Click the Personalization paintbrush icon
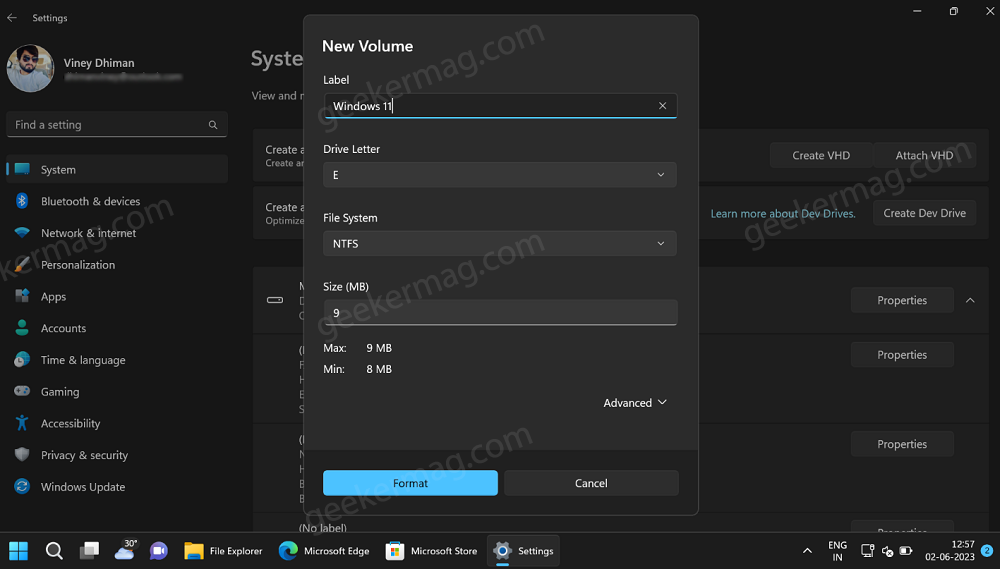This screenshot has height=569, width=1000. (x=22, y=264)
